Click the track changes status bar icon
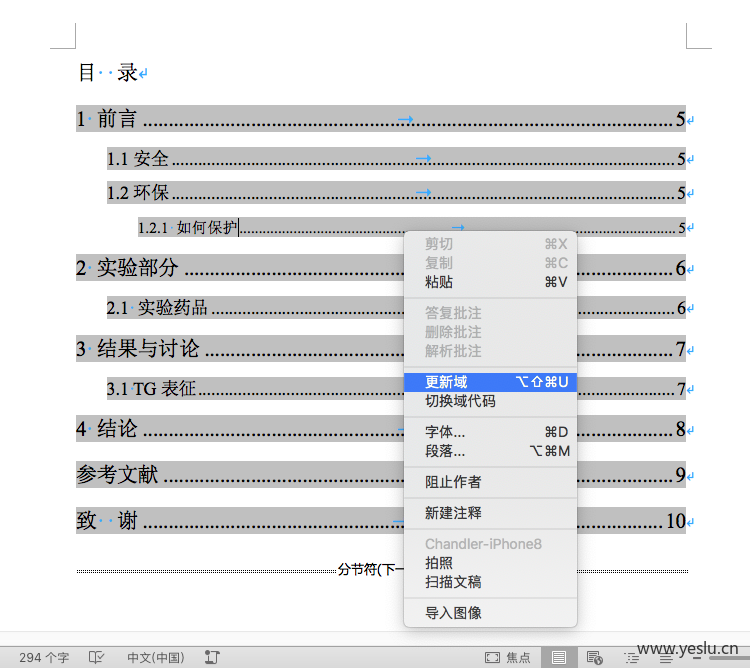 tap(212, 657)
